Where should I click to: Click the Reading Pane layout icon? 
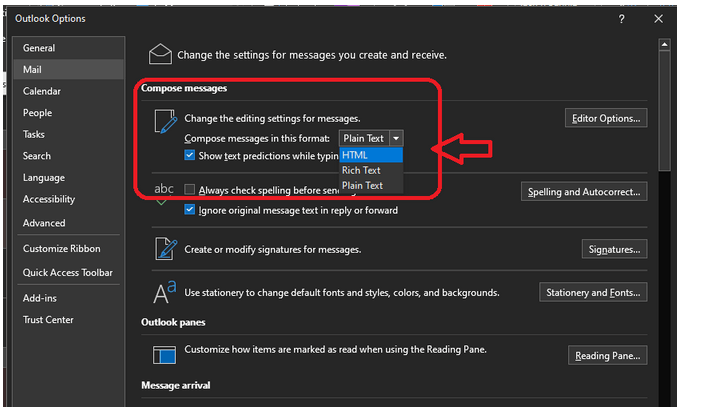(x=164, y=355)
